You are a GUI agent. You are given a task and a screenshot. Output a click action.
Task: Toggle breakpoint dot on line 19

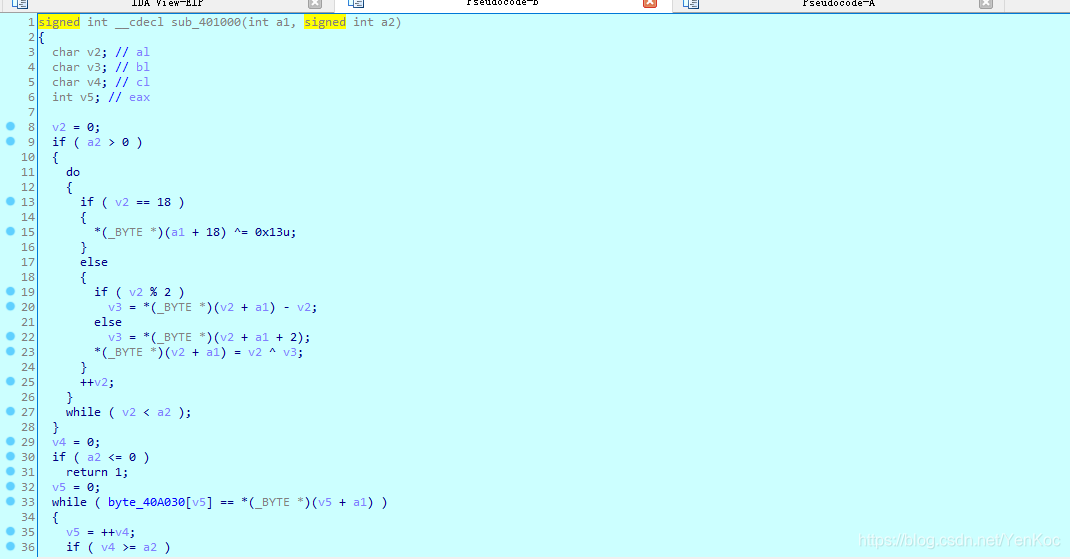coord(10,291)
